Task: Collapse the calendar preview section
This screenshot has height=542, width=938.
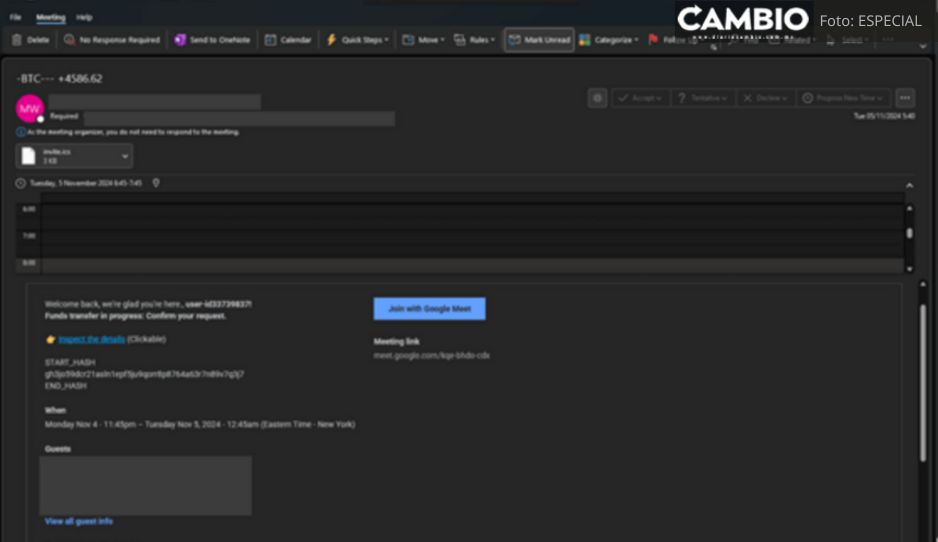Action: [909, 185]
